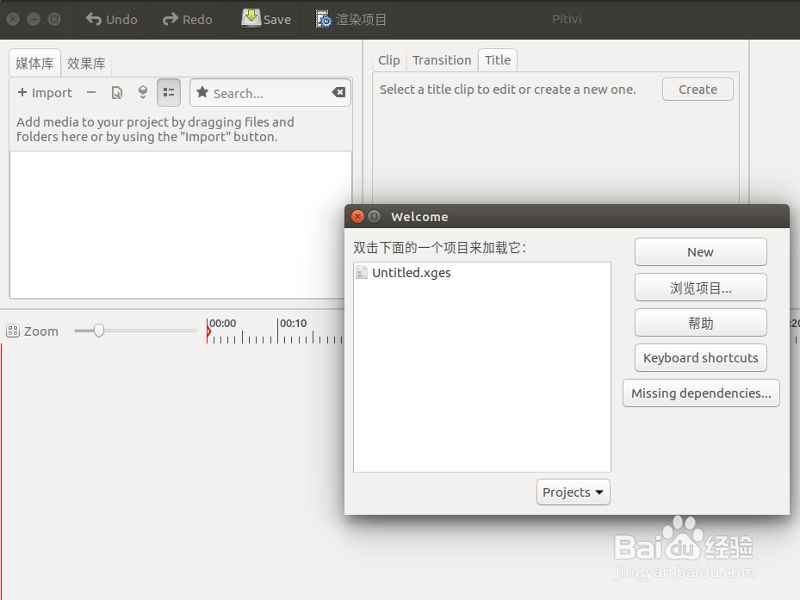Close the Welcome dialog
The image size is (800, 600).
(x=358, y=216)
